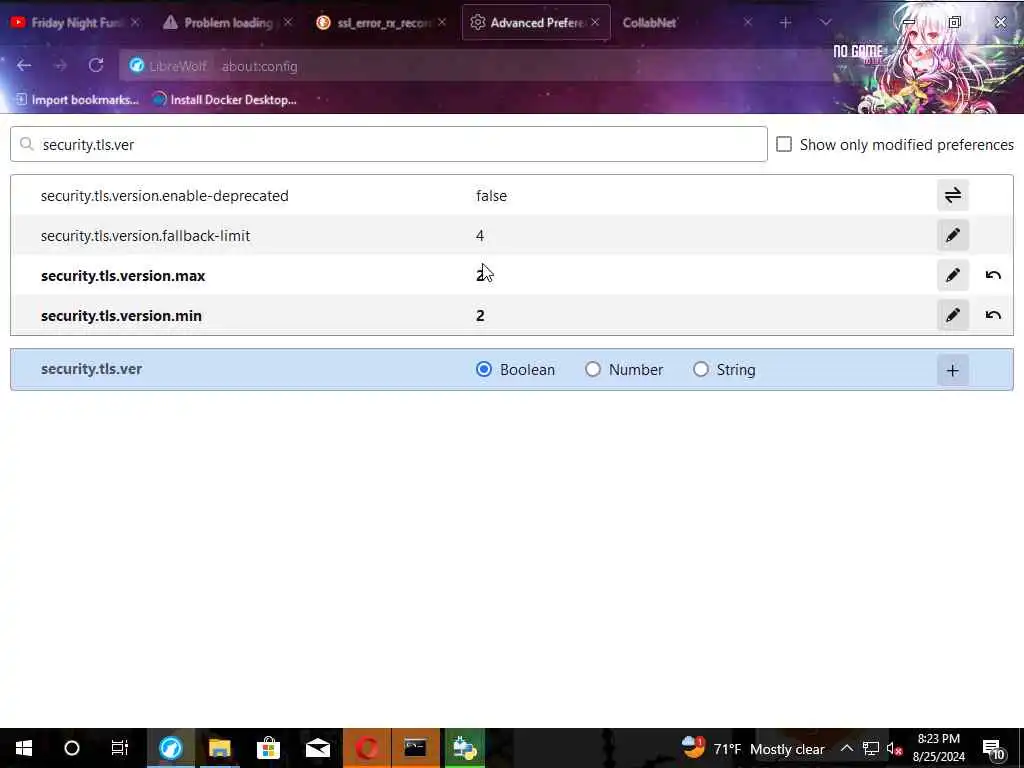Open the terminal window from taskbar
This screenshot has width=1024, height=768.
pyautogui.click(x=415, y=748)
